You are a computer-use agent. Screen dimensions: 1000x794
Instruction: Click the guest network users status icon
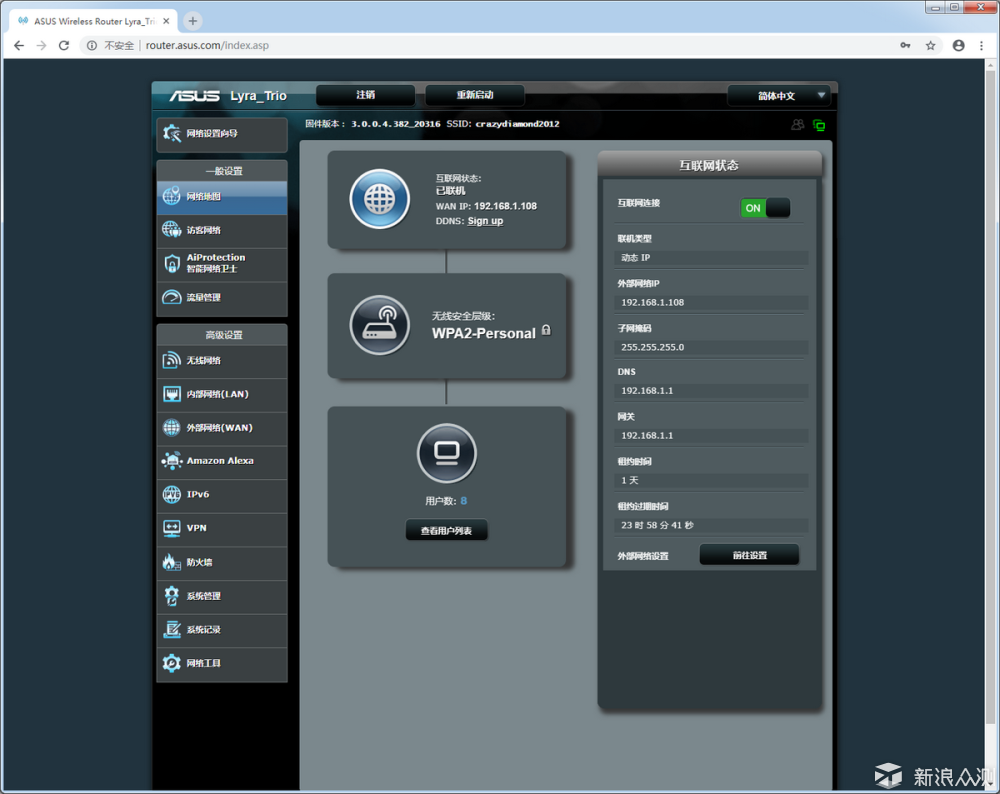797,125
